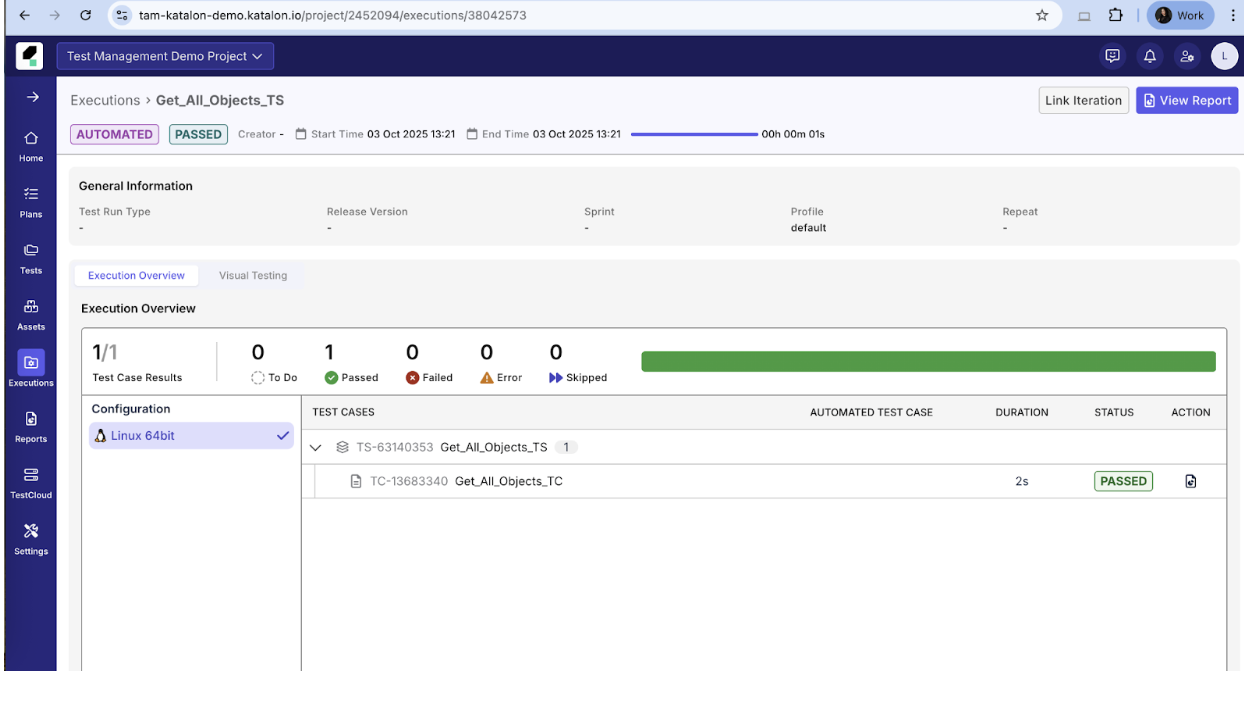Open the profile avatar menu

tap(1224, 56)
